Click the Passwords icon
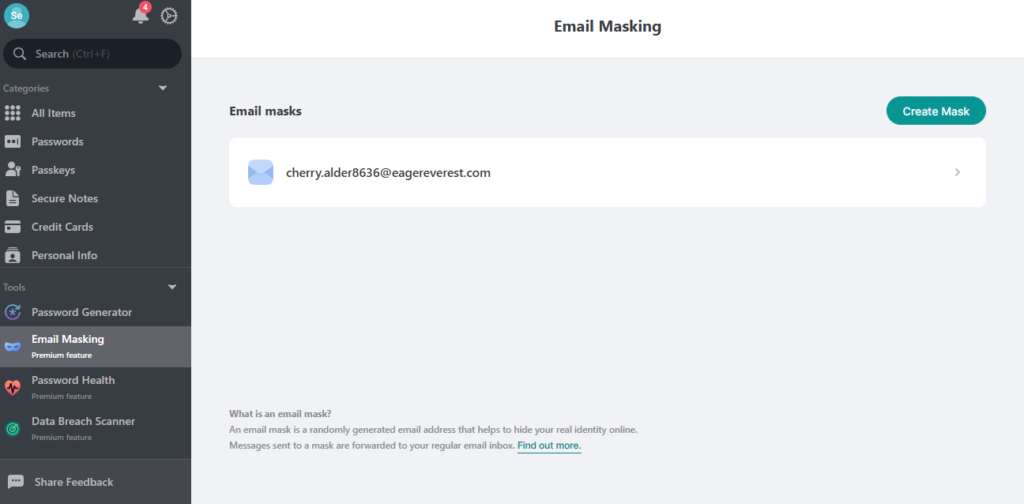 [13, 142]
